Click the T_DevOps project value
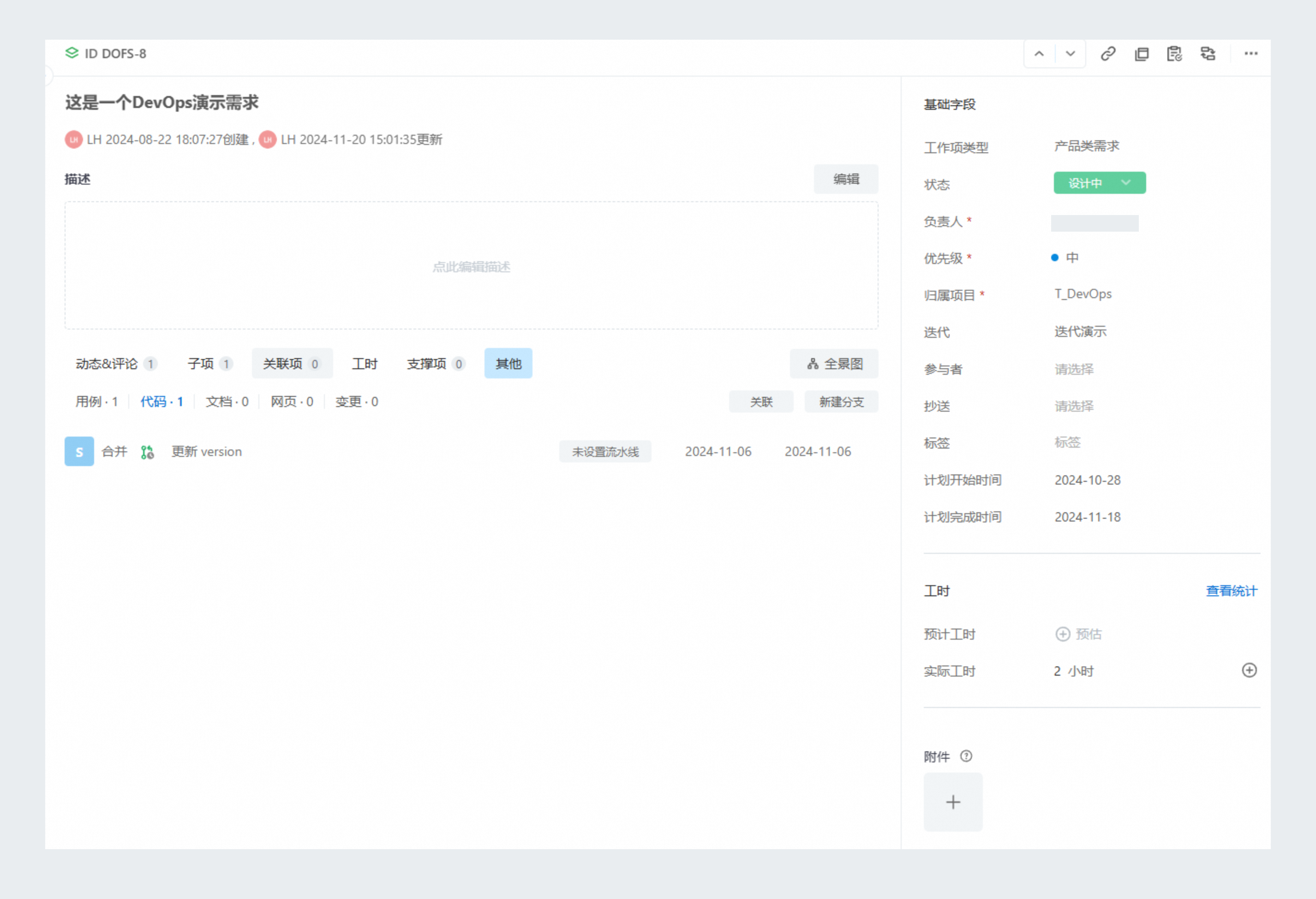 1083,294
